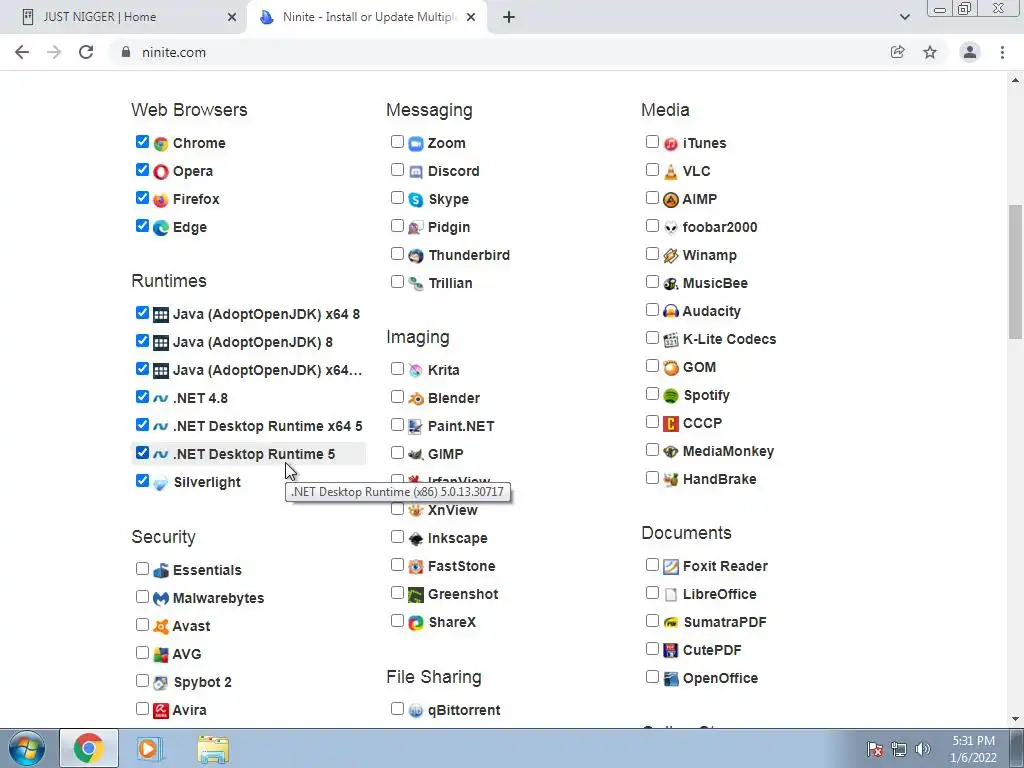Click the Spotify icon under Media
This screenshot has height=768, width=1024.
[671, 395]
